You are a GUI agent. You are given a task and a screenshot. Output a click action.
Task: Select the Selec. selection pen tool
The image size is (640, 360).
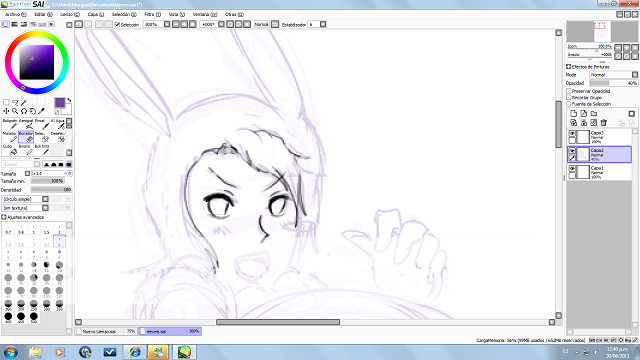(x=42, y=137)
